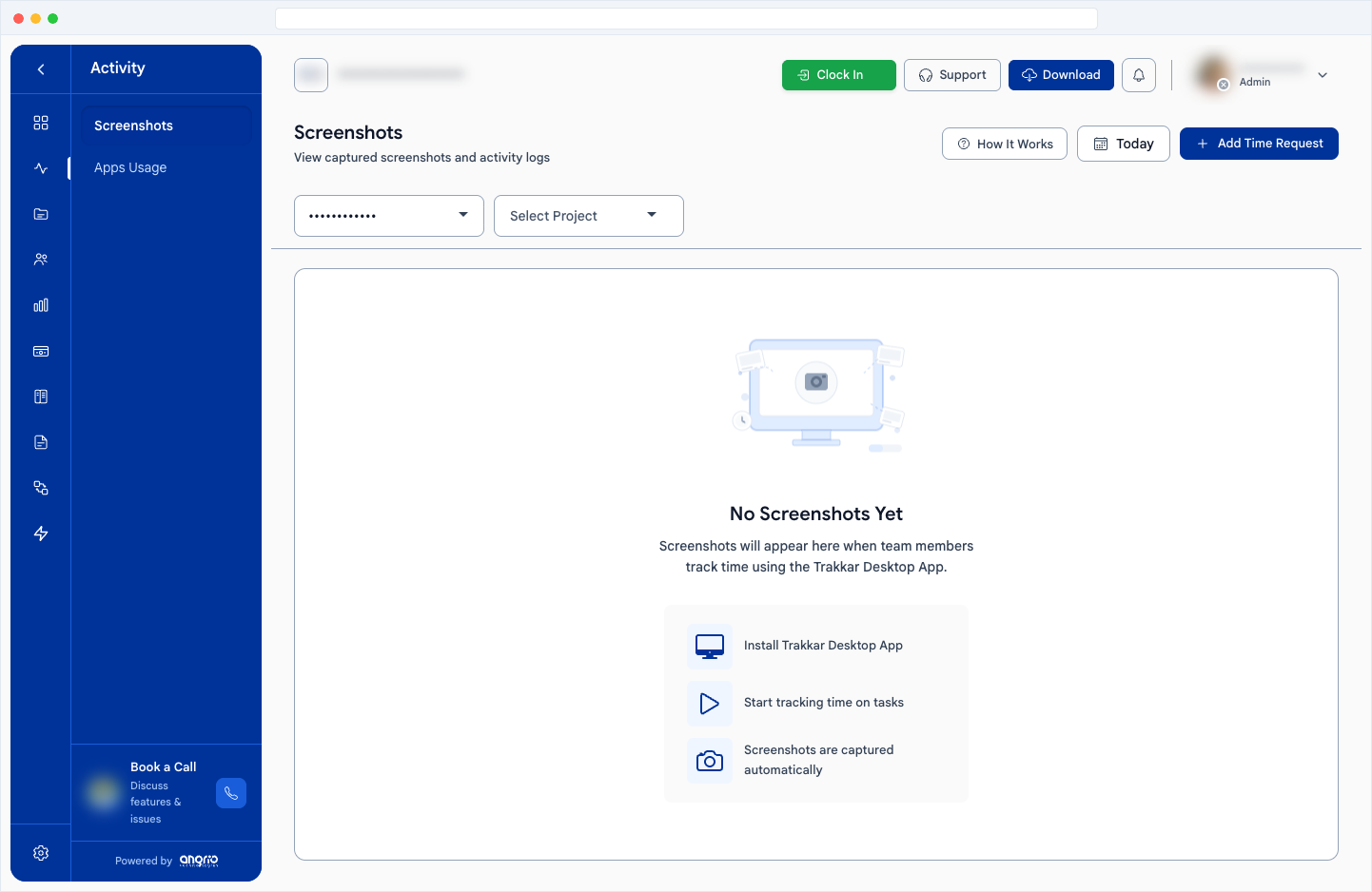Select the Screenshots menu item

pyautogui.click(x=134, y=126)
